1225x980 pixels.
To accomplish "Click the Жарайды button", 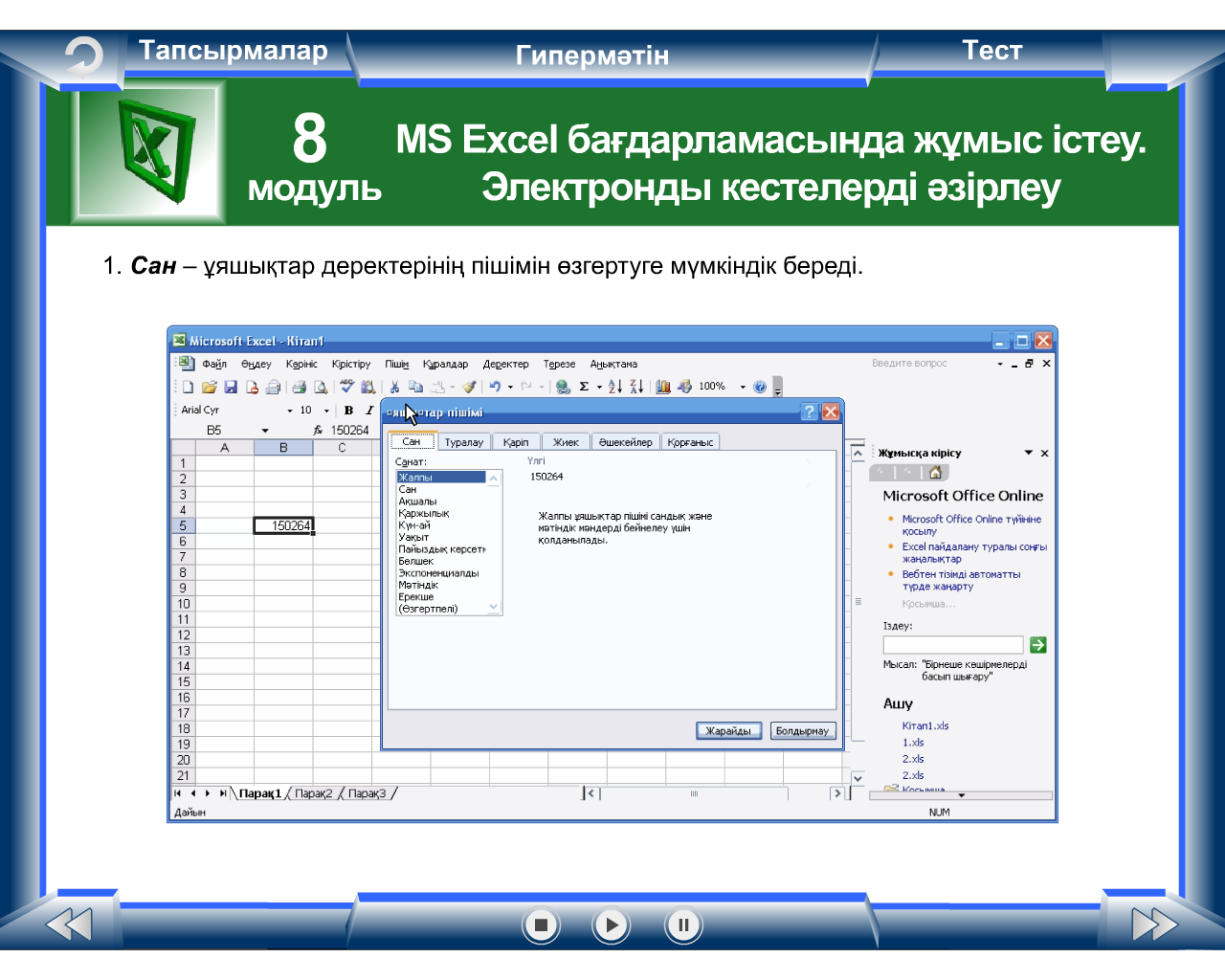I will pyautogui.click(x=729, y=731).
